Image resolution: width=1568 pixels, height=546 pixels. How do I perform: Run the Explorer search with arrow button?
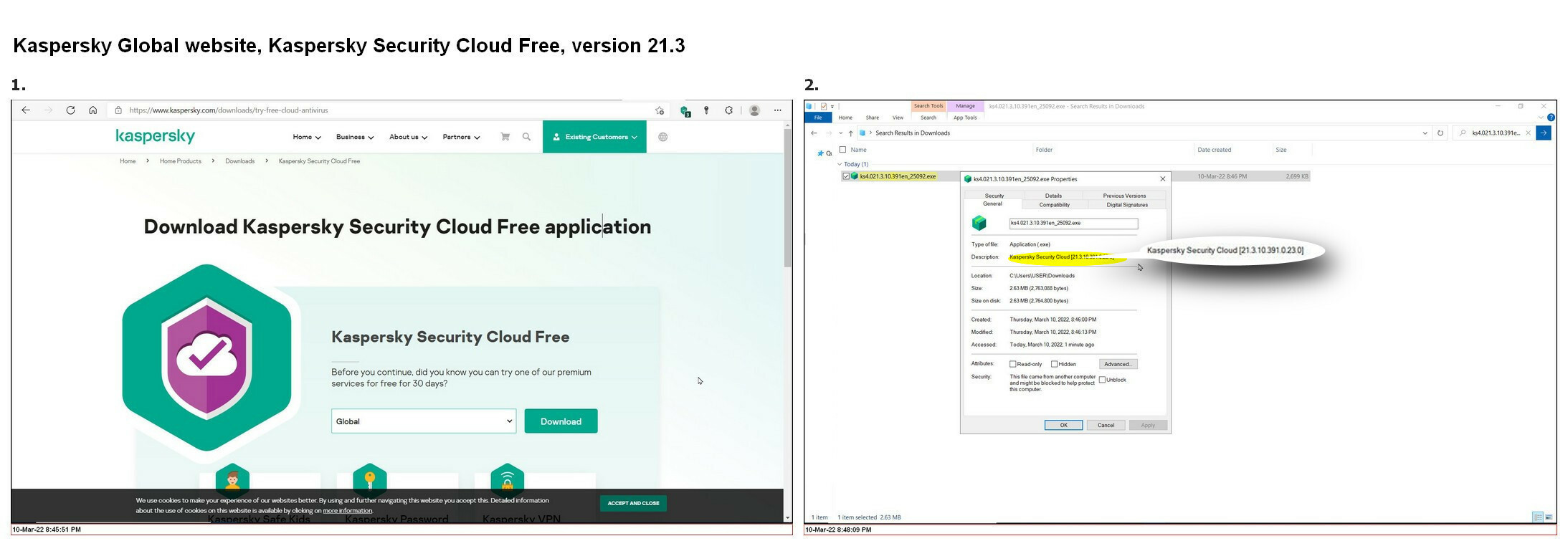coord(1544,133)
